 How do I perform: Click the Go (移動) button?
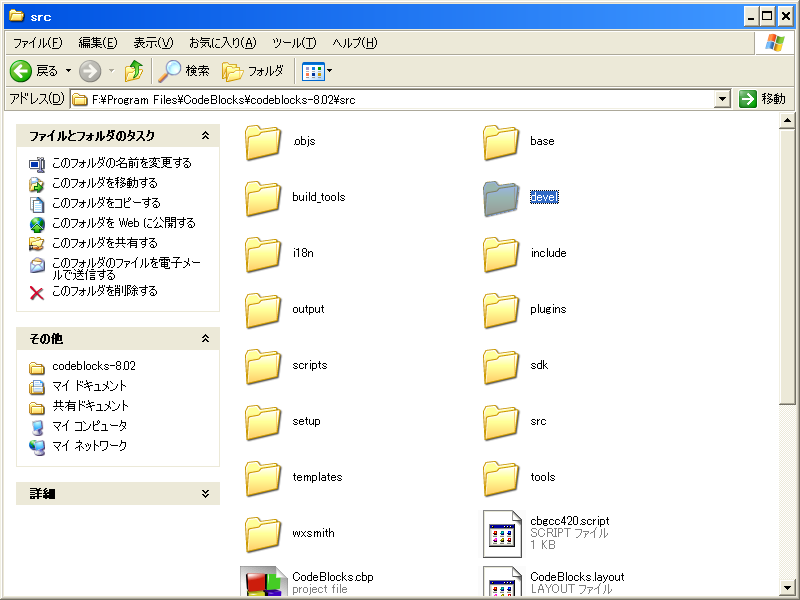tap(762, 99)
